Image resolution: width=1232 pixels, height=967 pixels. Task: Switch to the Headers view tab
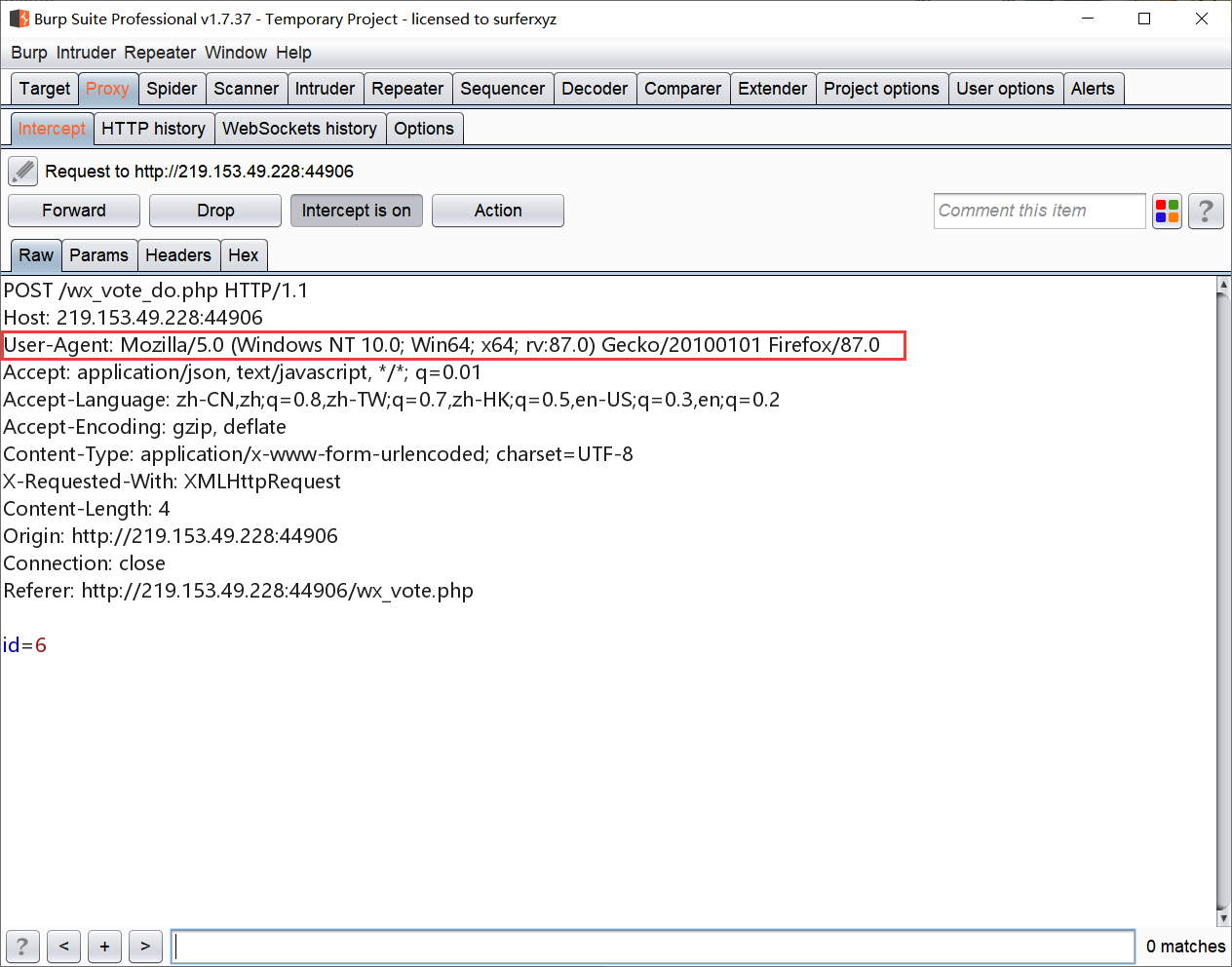178,255
